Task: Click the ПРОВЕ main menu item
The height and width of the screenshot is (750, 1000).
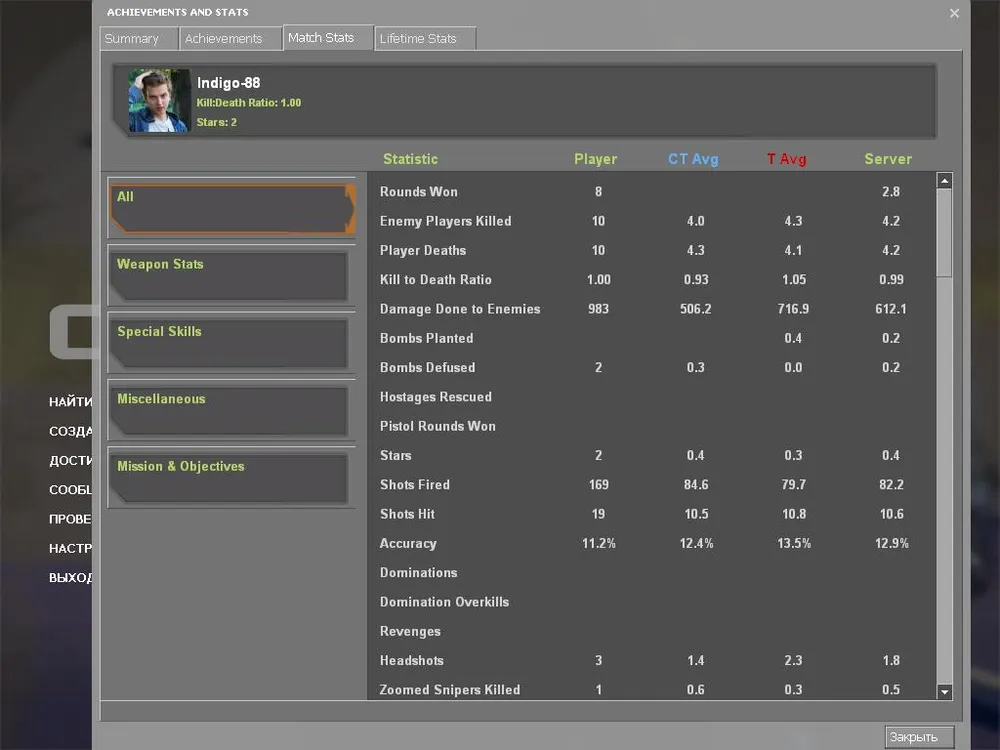Action: tap(70, 519)
